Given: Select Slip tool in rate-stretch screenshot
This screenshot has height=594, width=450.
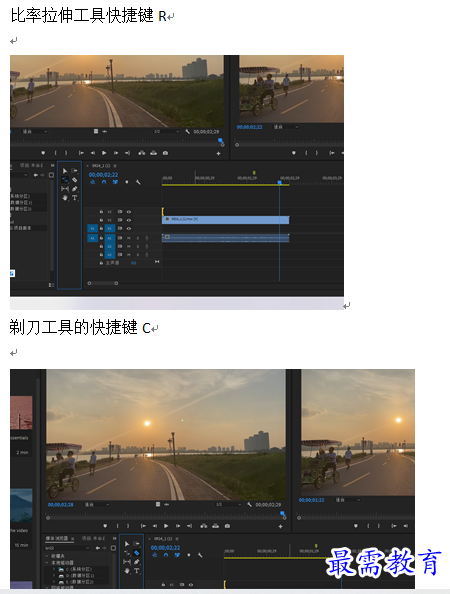Looking at the screenshot, I should (65, 189).
